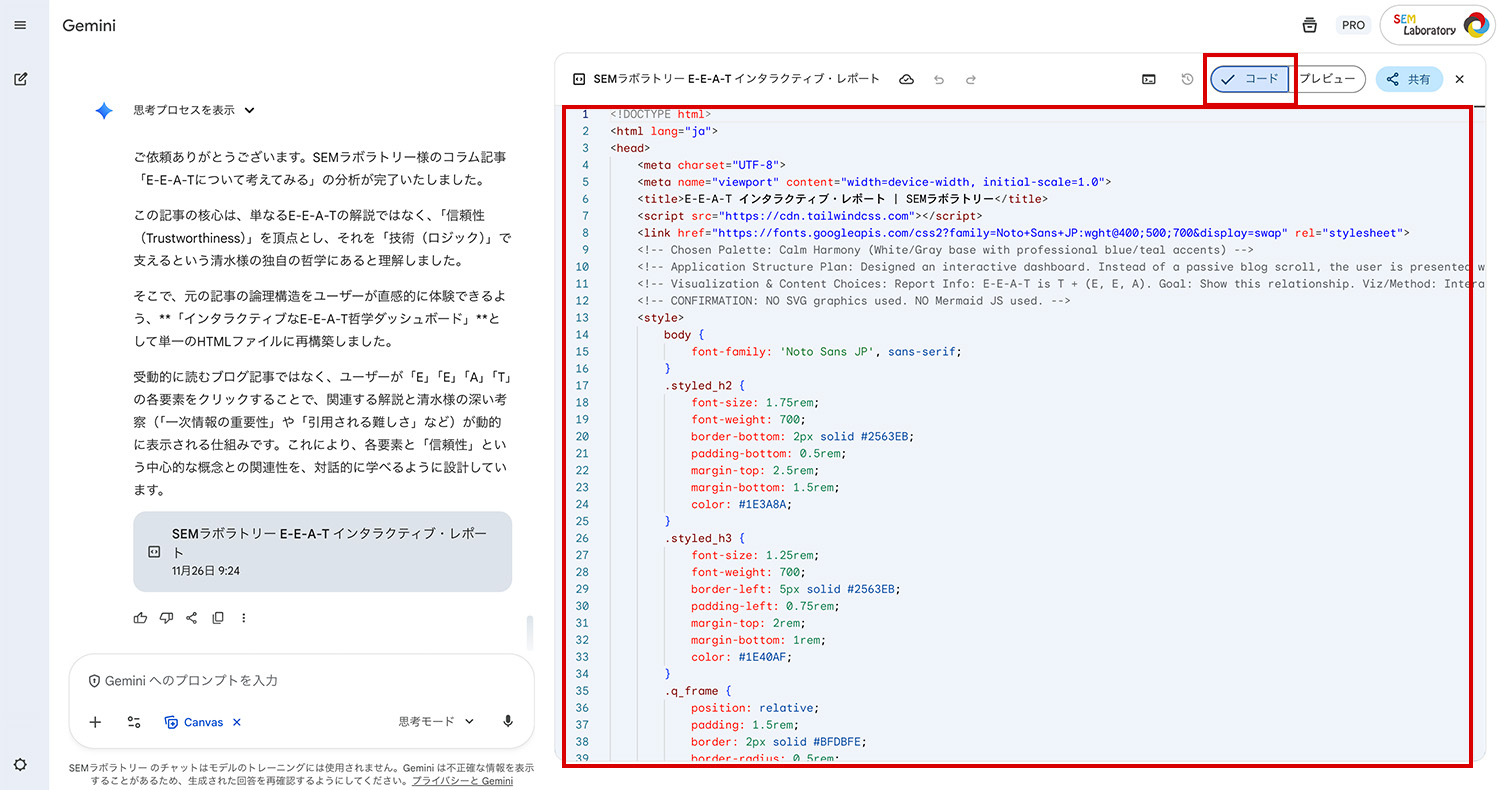The height and width of the screenshot is (790, 1500).
Task: Open the cloud save status icon
Action: (x=906, y=78)
